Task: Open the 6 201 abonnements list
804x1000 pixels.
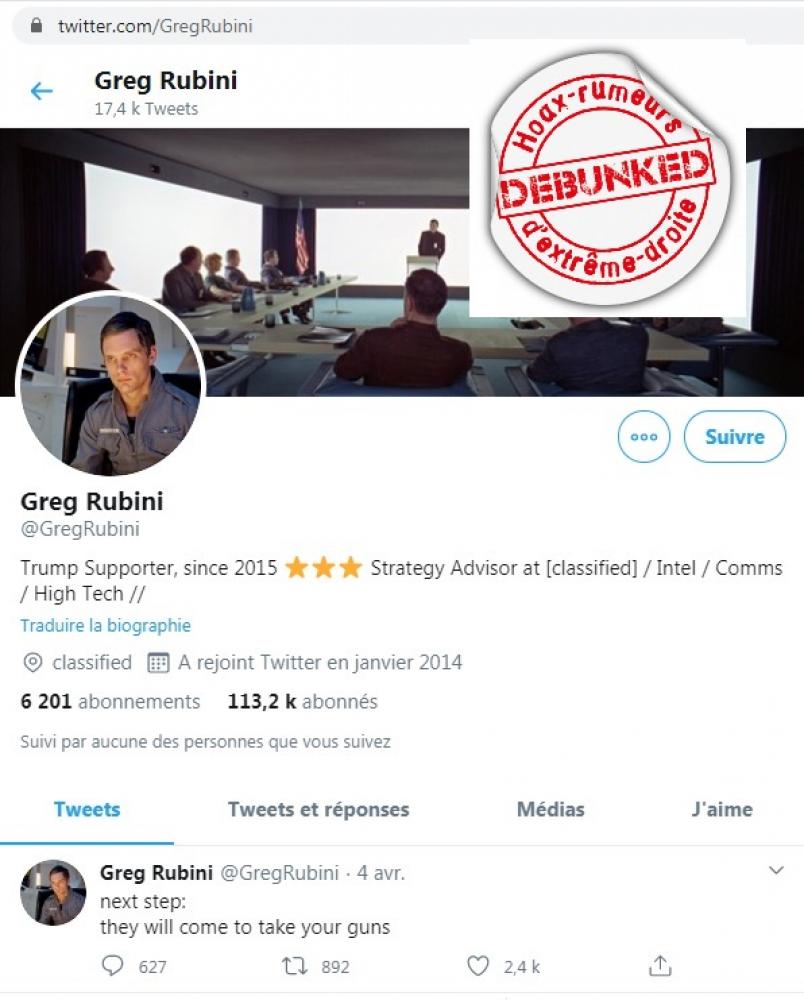Action: [110, 702]
